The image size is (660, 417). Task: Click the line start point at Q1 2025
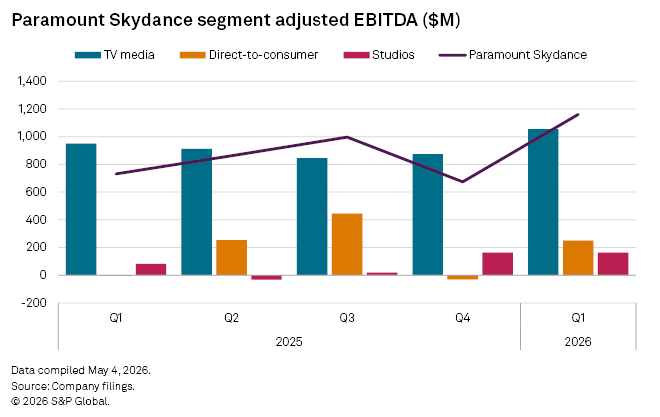click(x=116, y=174)
